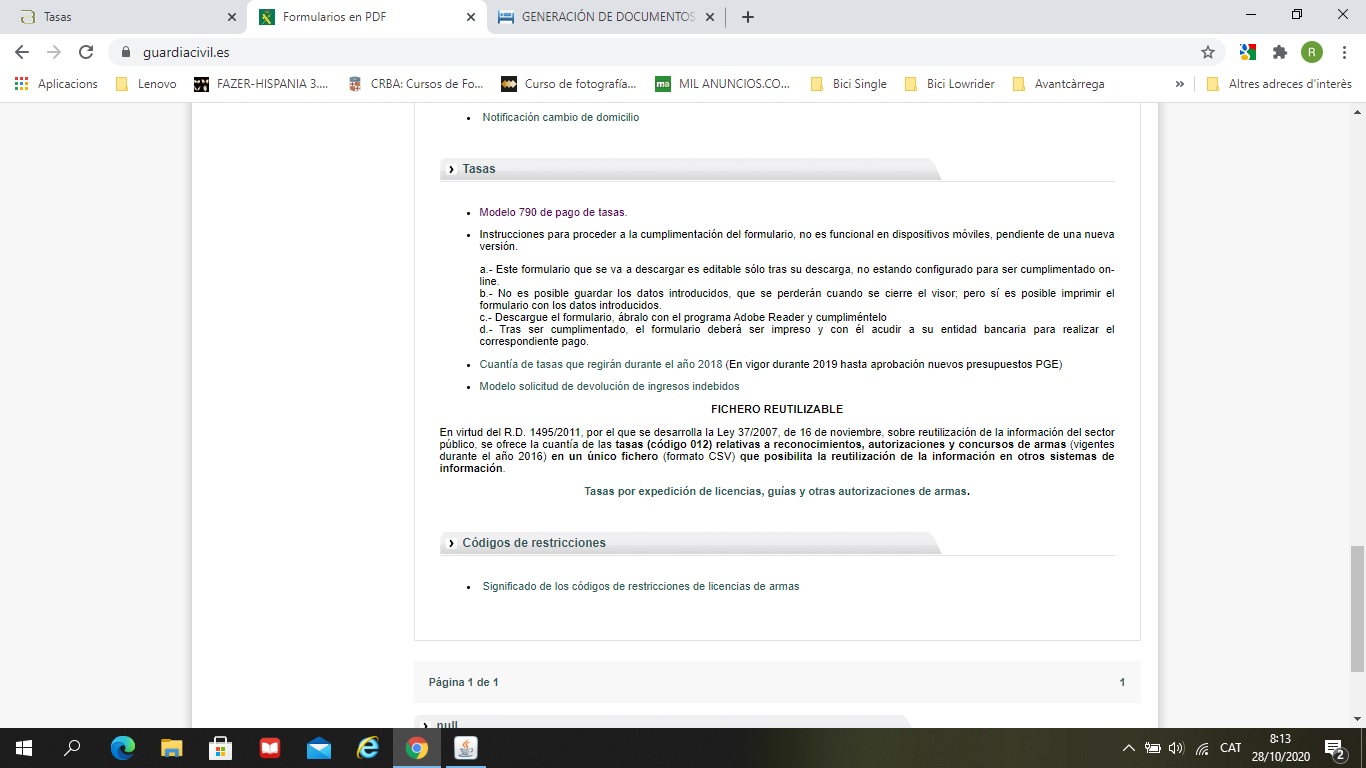Image resolution: width=1366 pixels, height=768 pixels.
Task: Launch Microsoft Edge from the taskbar
Action: [123, 747]
